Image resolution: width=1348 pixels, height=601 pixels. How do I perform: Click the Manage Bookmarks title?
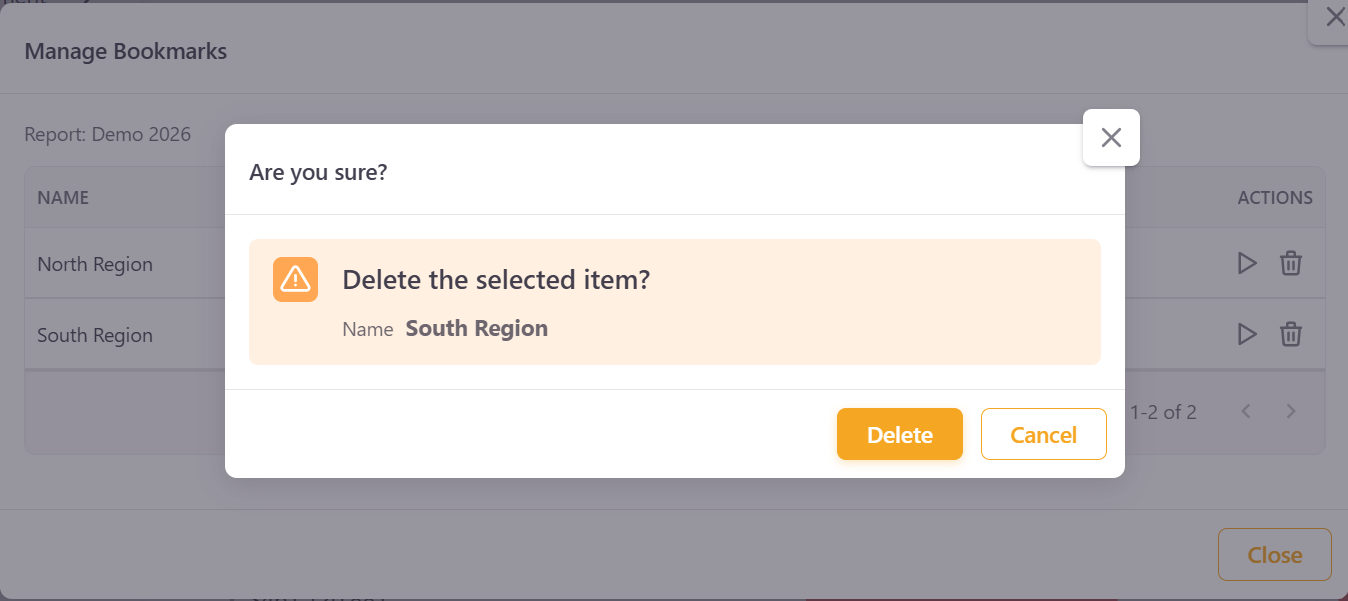[x=125, y=50]
